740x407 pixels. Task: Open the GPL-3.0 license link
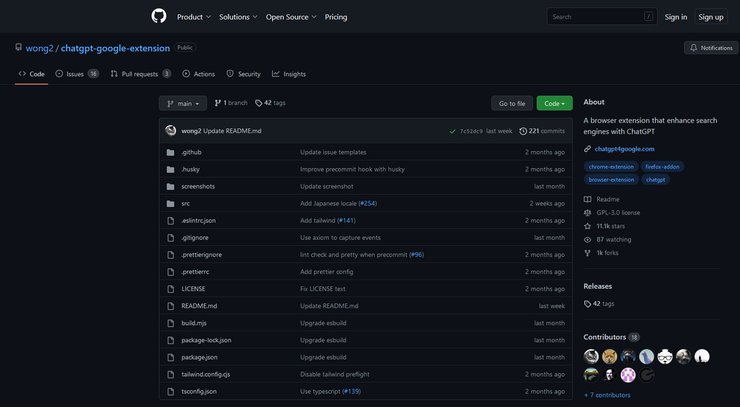click(617, 212)
